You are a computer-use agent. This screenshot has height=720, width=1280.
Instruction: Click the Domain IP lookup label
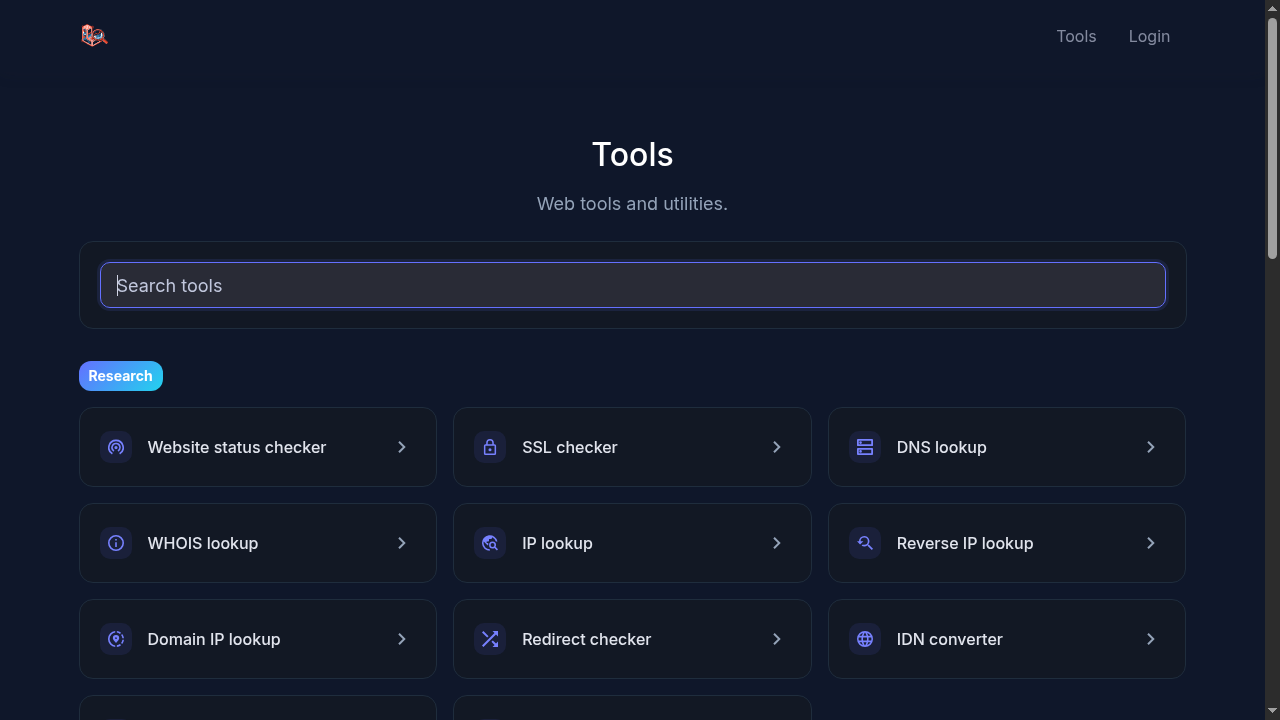tap(214, 639)
